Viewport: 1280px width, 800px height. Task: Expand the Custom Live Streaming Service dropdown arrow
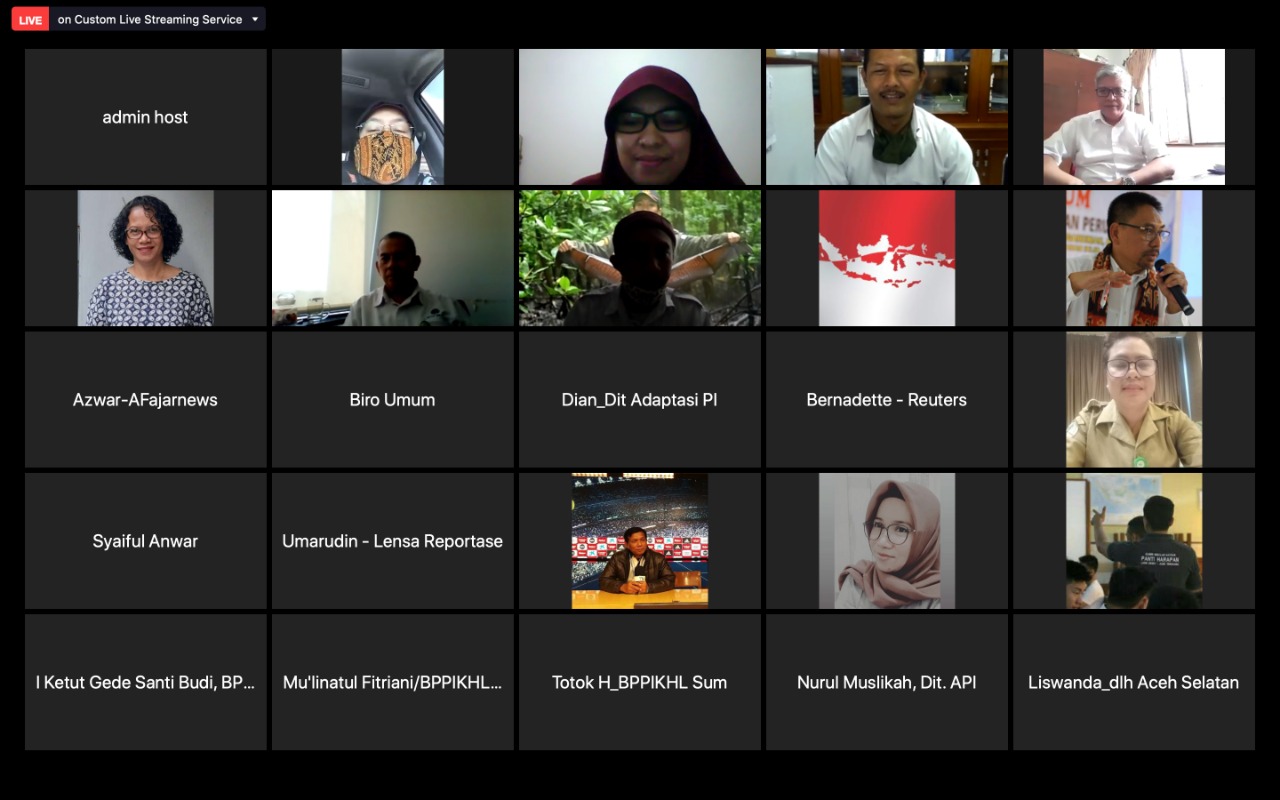[x=255, y=19]
